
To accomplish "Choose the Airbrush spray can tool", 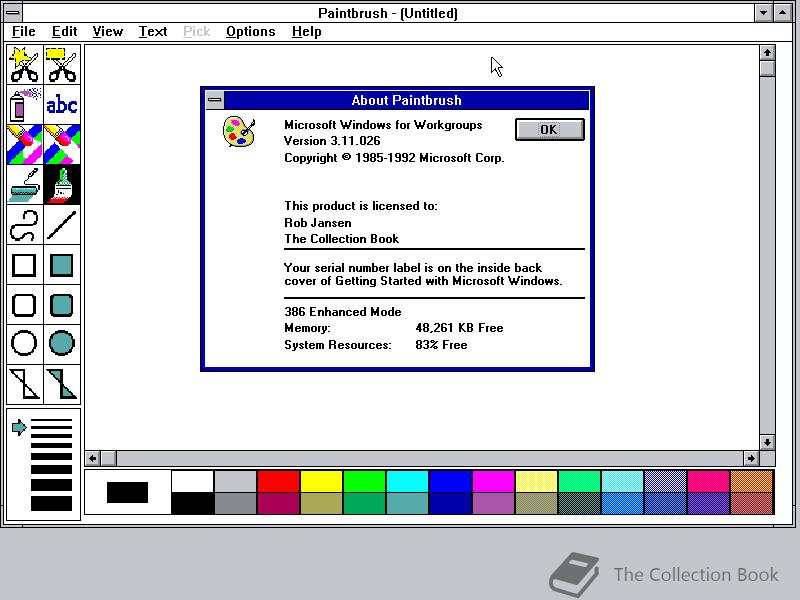I will click(x=24, y=105).
